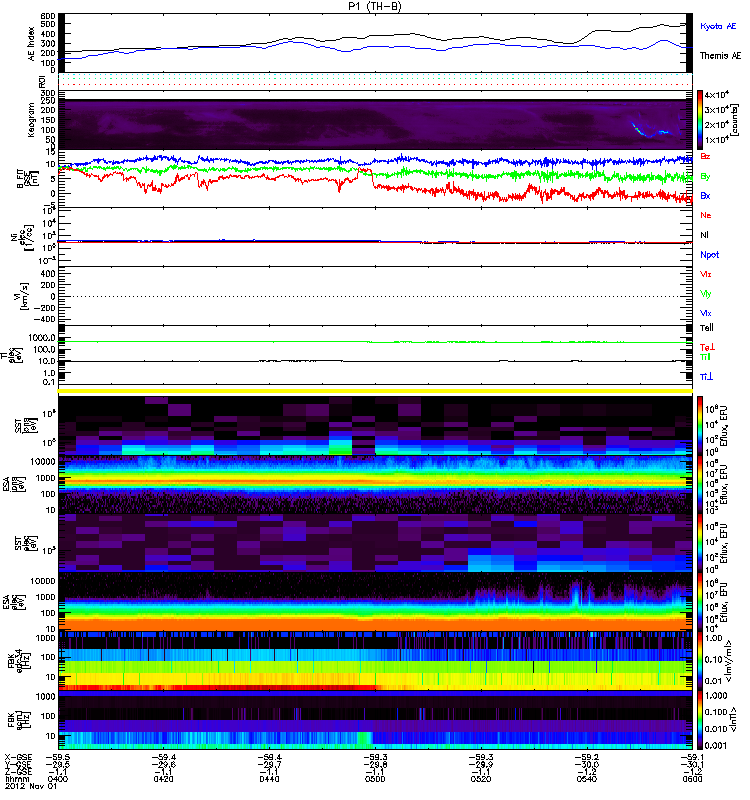750x800 pixels.
Task: Click the "0600" time axis label
Action: (692, 779)
